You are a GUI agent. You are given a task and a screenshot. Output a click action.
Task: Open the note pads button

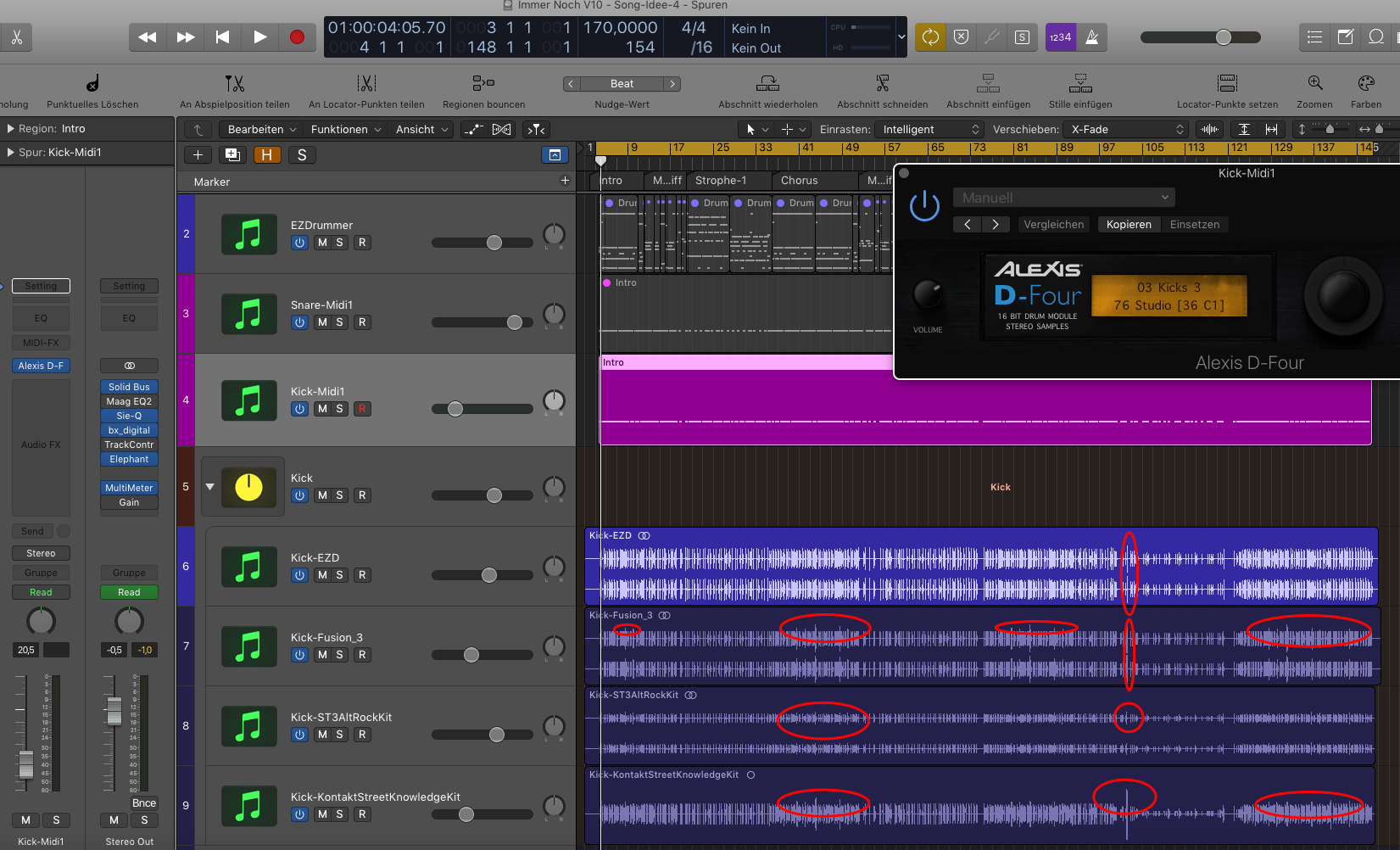(x=1346, y=37)
